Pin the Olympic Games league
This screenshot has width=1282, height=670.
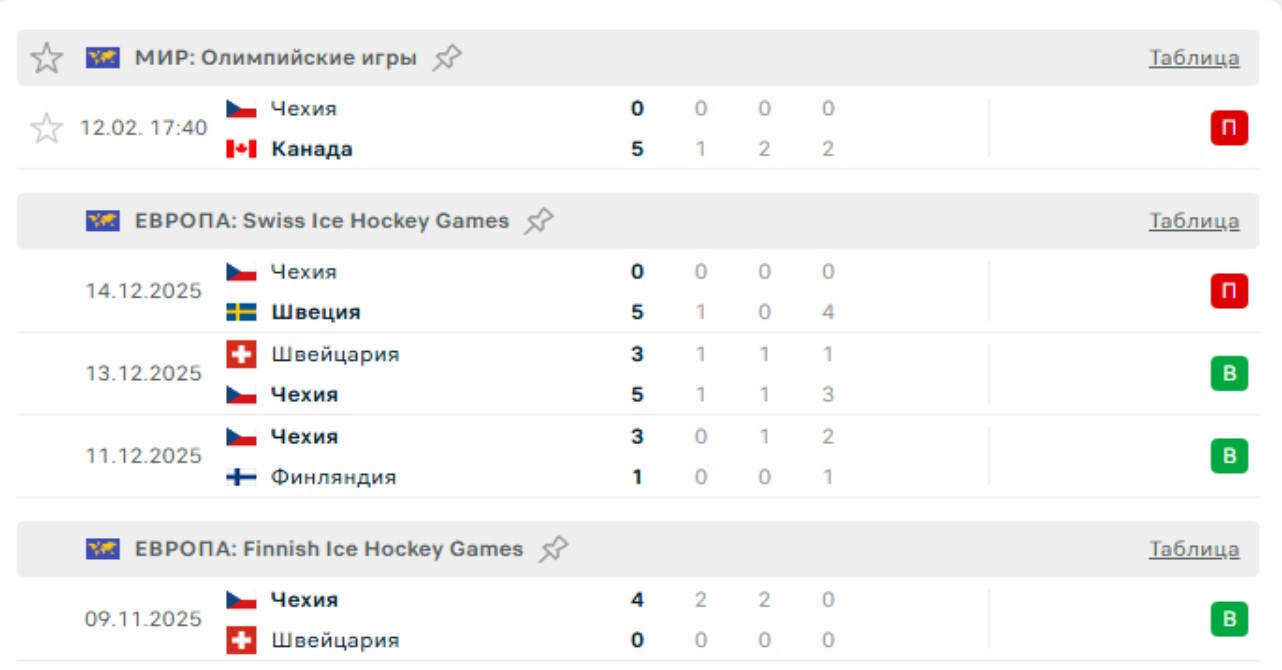tap(447, 58)
